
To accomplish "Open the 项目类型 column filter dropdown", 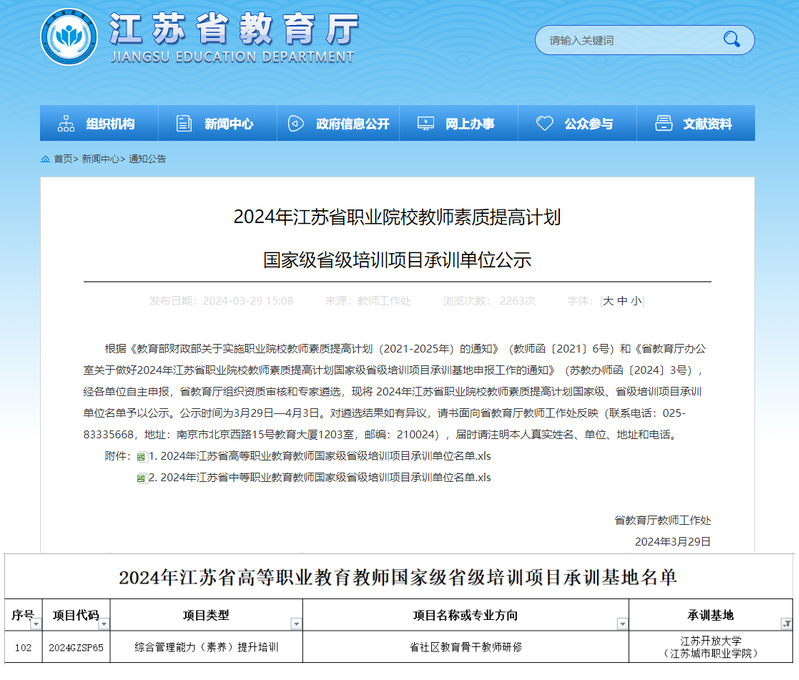I will coord(295,624).
